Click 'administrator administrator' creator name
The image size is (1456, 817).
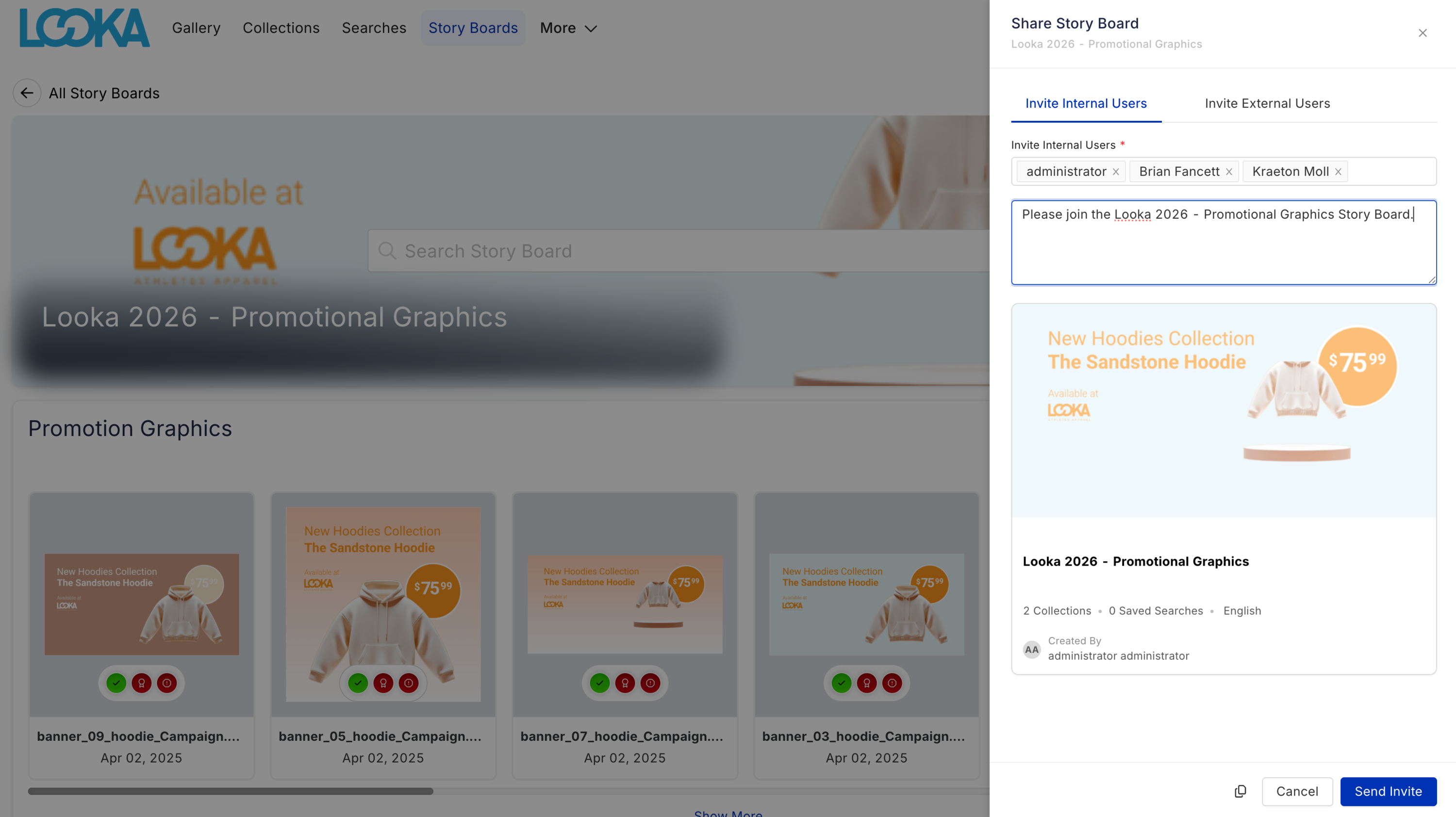point(1119,656)
